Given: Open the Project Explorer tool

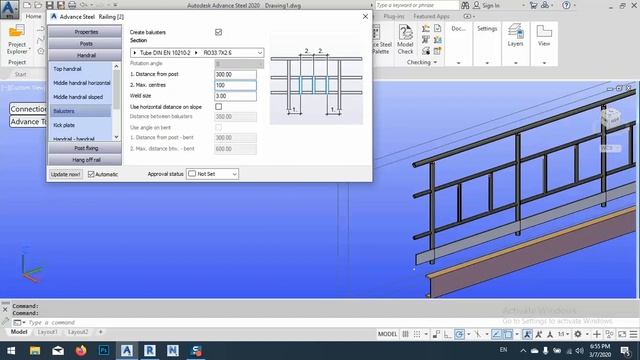Looking at the screenshot, I should (17, 39).
